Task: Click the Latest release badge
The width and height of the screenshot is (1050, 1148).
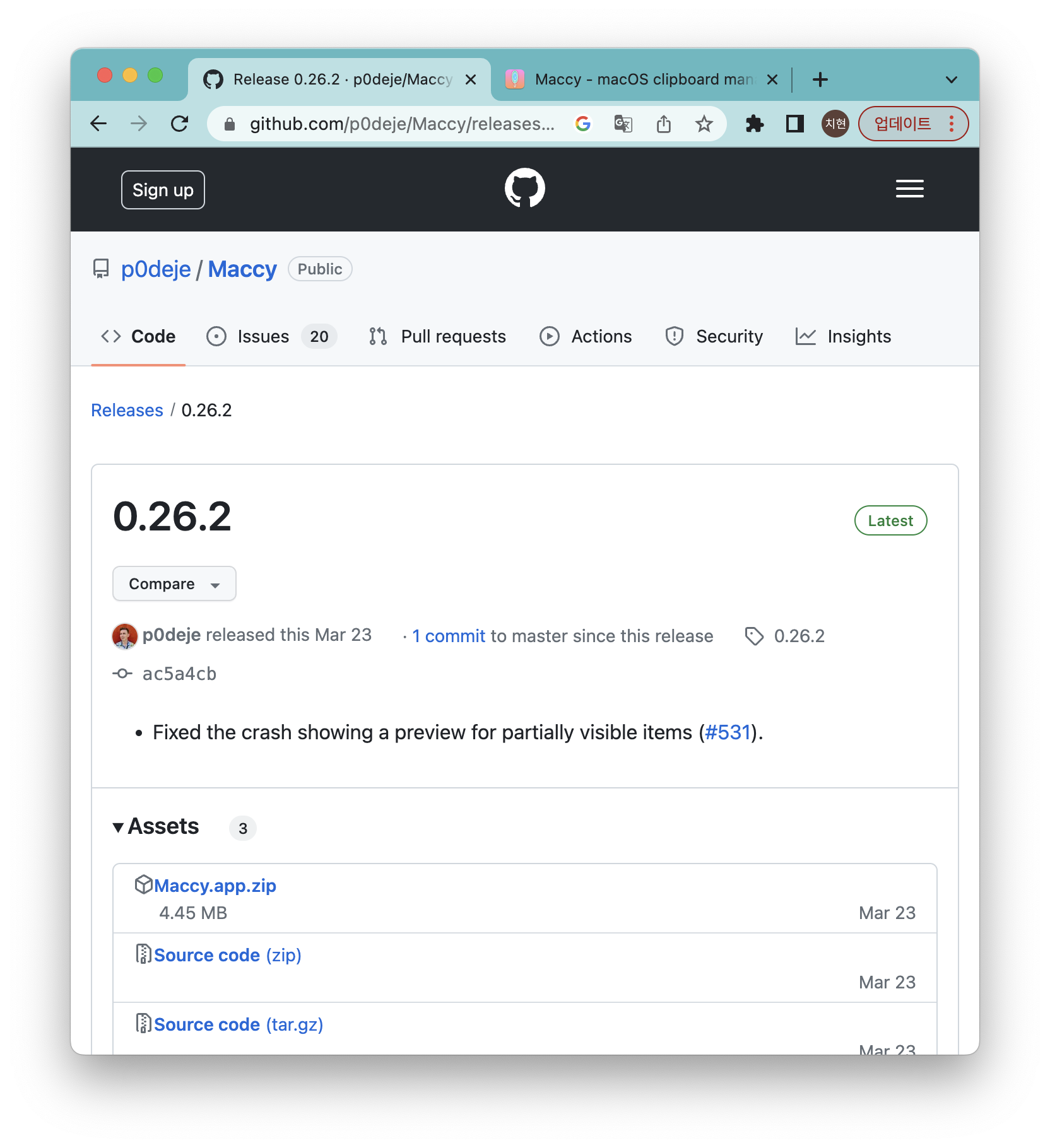Action: point(890,520)
